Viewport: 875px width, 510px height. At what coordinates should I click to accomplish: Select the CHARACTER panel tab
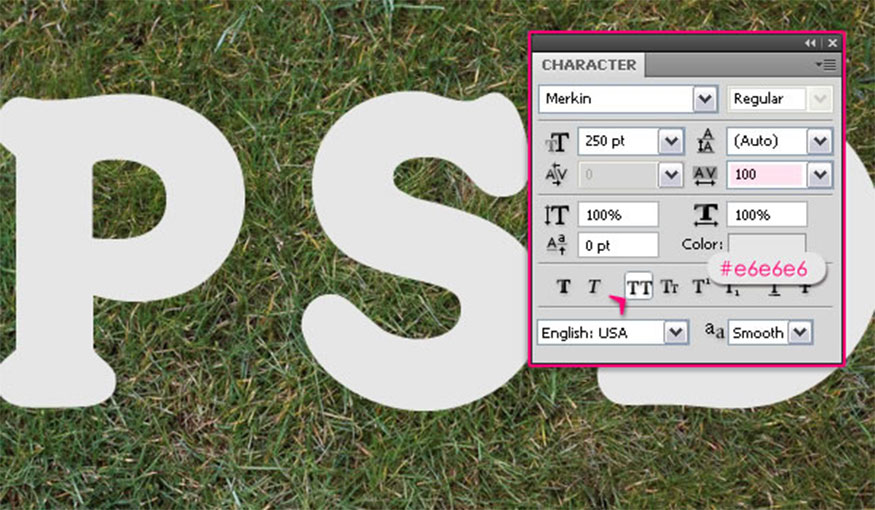[x=589, y=65]
